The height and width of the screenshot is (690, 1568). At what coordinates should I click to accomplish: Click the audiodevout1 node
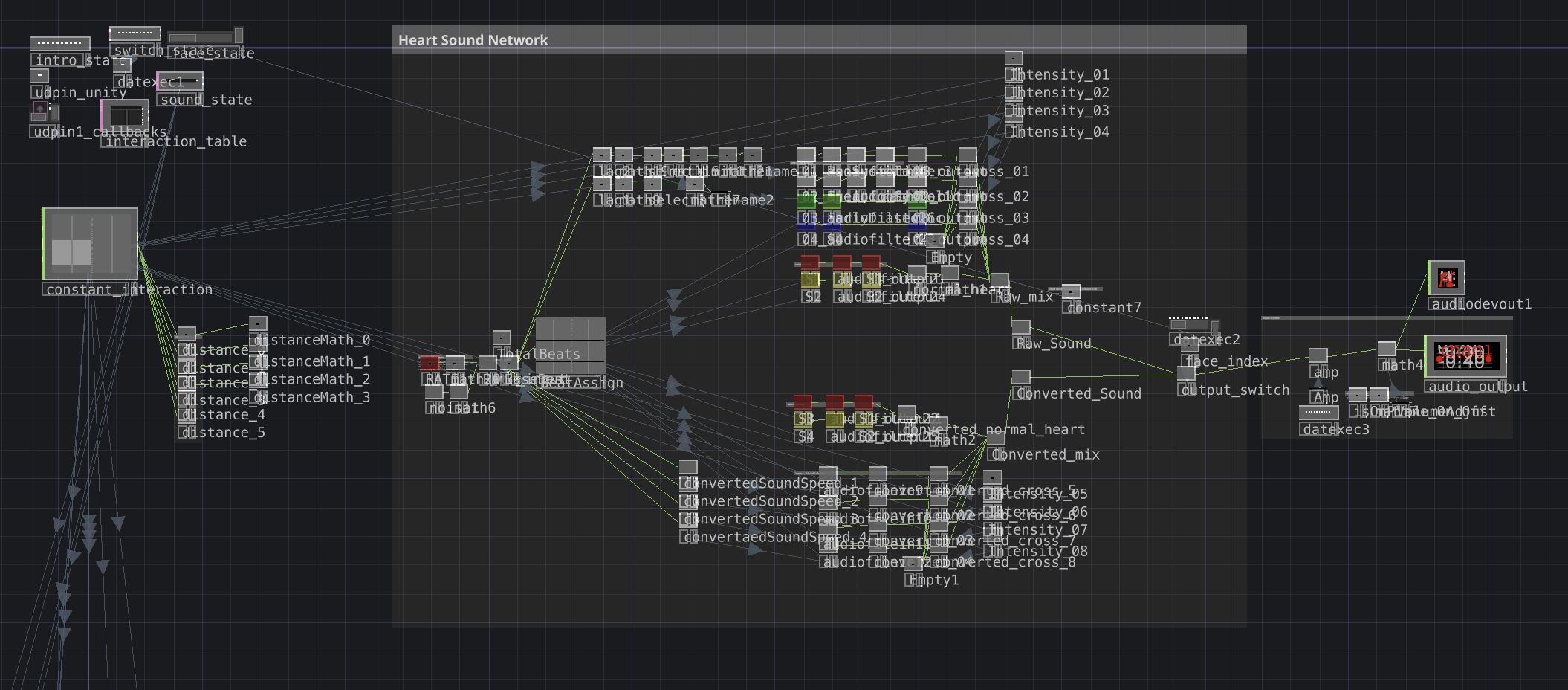tap(1445, 278)
